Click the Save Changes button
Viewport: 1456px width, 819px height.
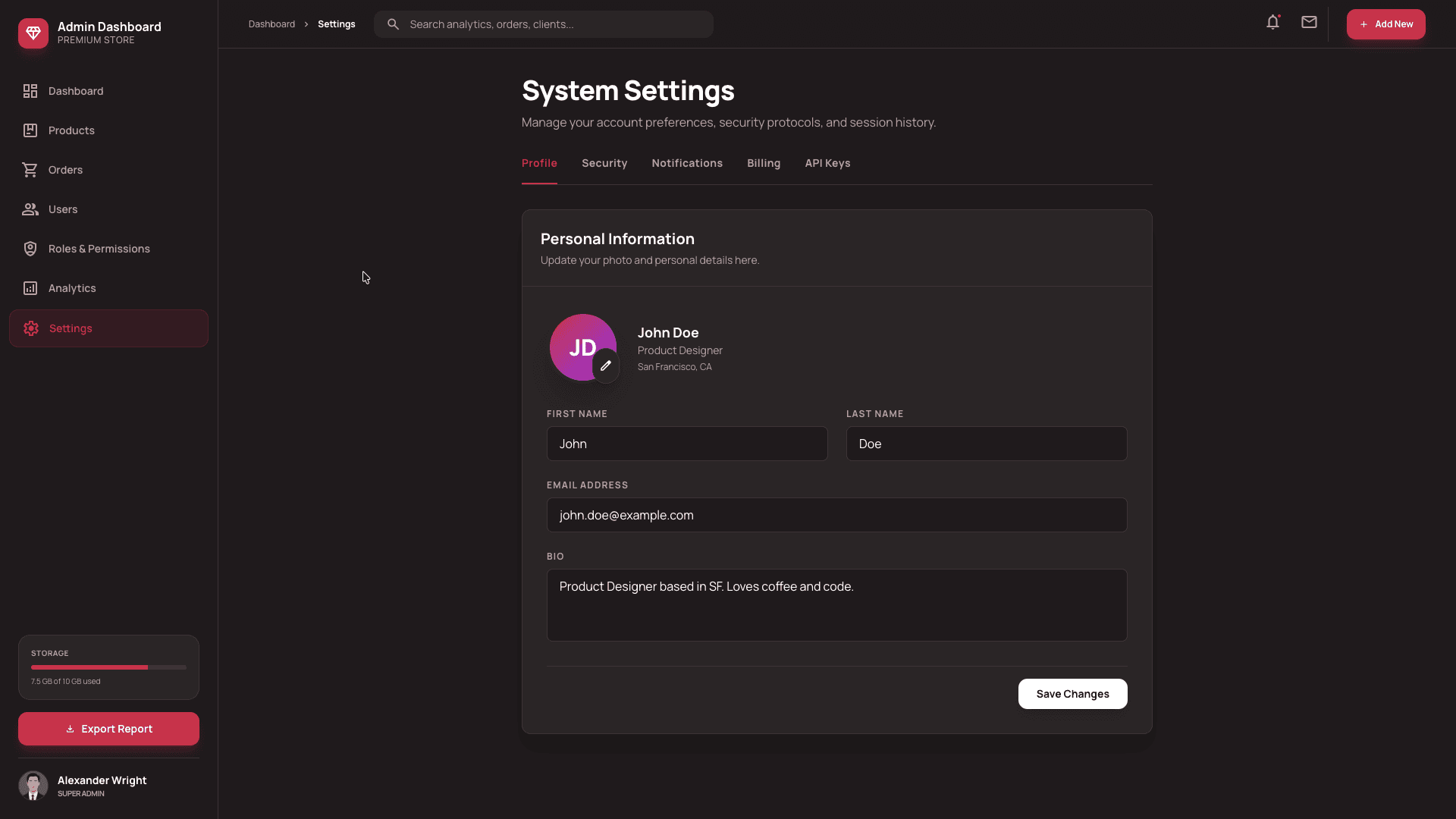tap(1072, 693)
